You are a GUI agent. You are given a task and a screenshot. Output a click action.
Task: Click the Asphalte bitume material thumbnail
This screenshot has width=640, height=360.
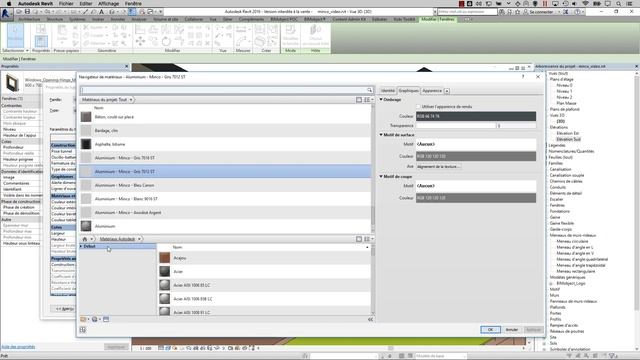pyautogui.click(x=86, y=144)
